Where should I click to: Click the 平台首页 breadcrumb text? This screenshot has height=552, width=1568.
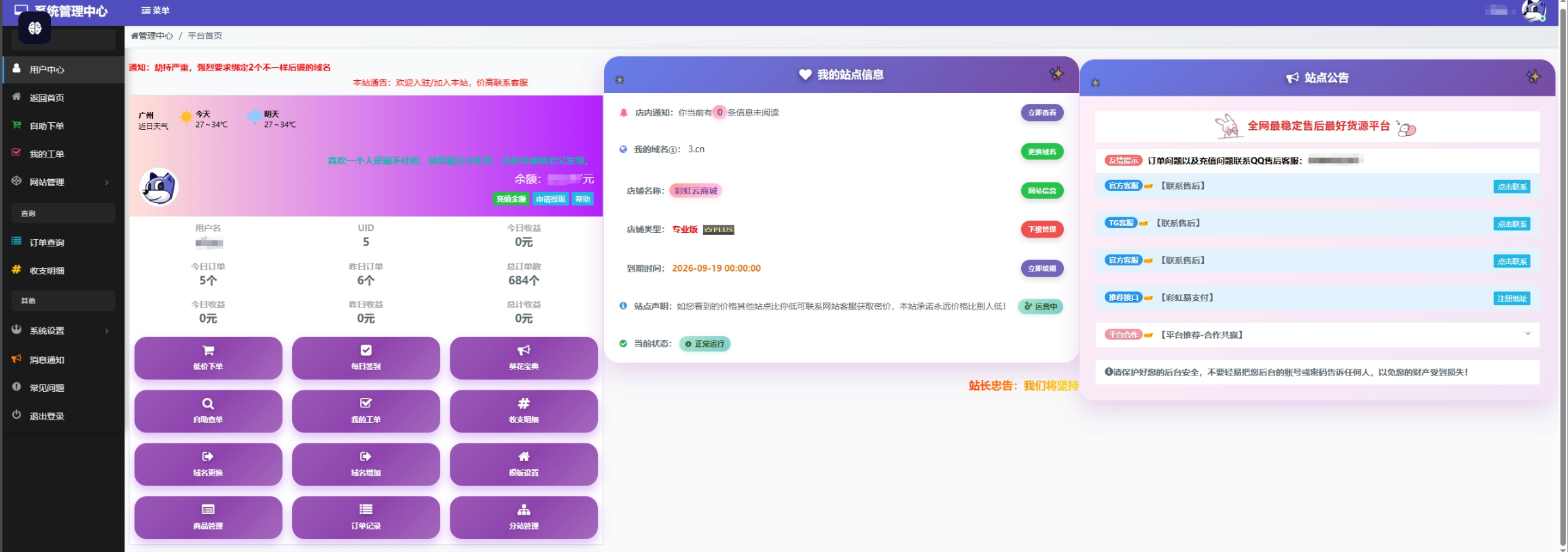click(204, 35)
